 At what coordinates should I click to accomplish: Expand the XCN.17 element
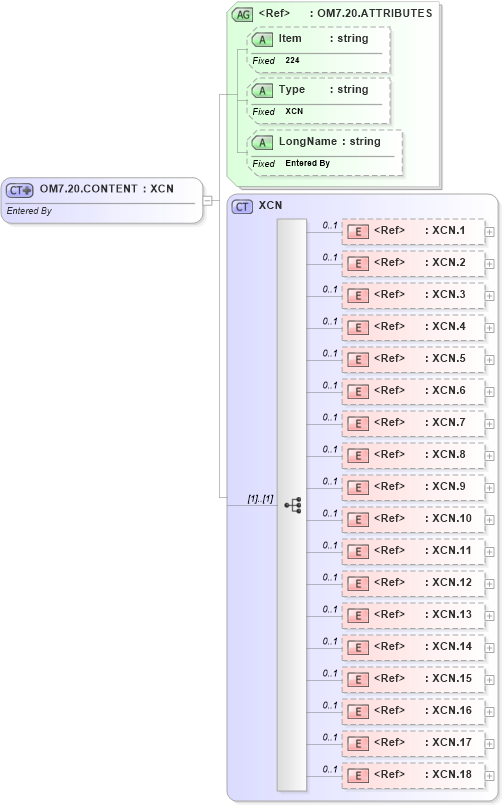pyautogui.click(x=489, y=744)
